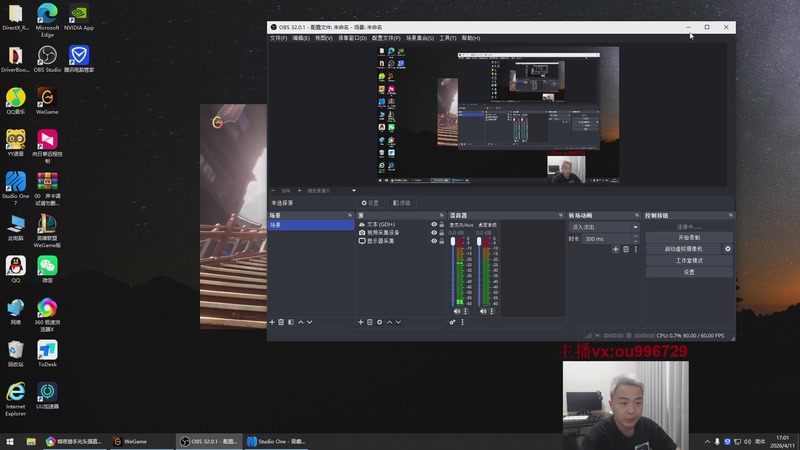Zoom out preview with minus icon
This screenshot has width=800, height=450.
click(273, 191)
